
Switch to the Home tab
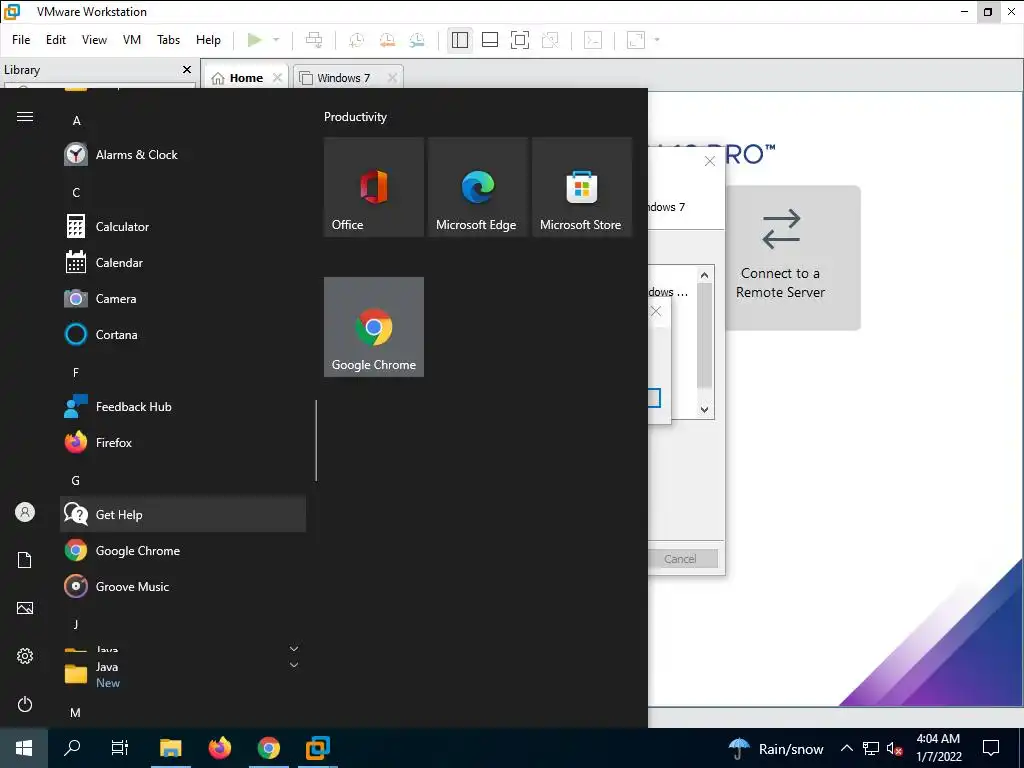pos(246,78)
